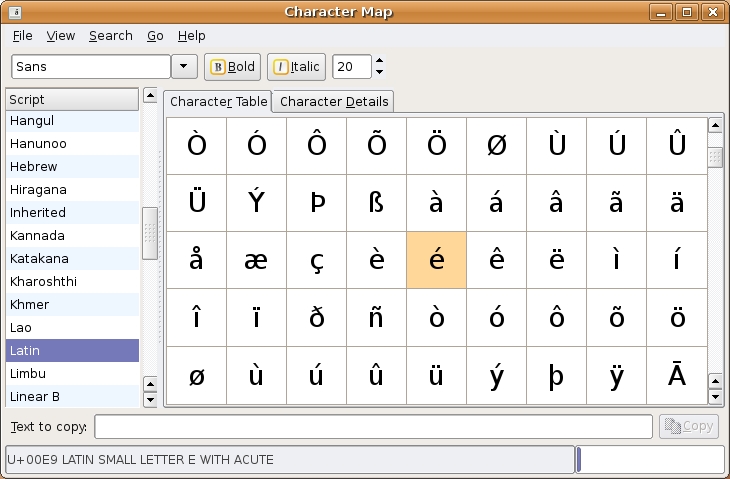Select the ñ character cell
The width and height of the screenshot is (730, 479).
[376, 318]
